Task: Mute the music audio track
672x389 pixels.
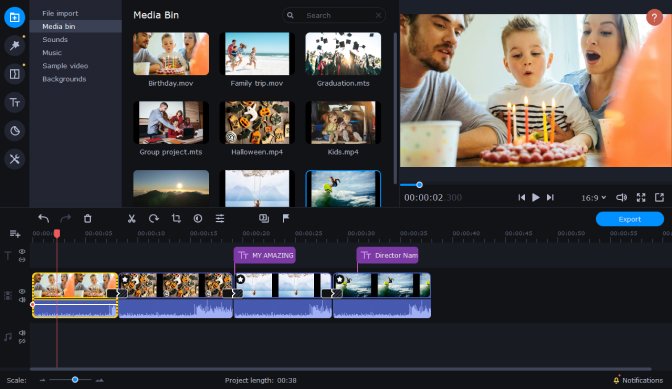Action: (22, 333)
